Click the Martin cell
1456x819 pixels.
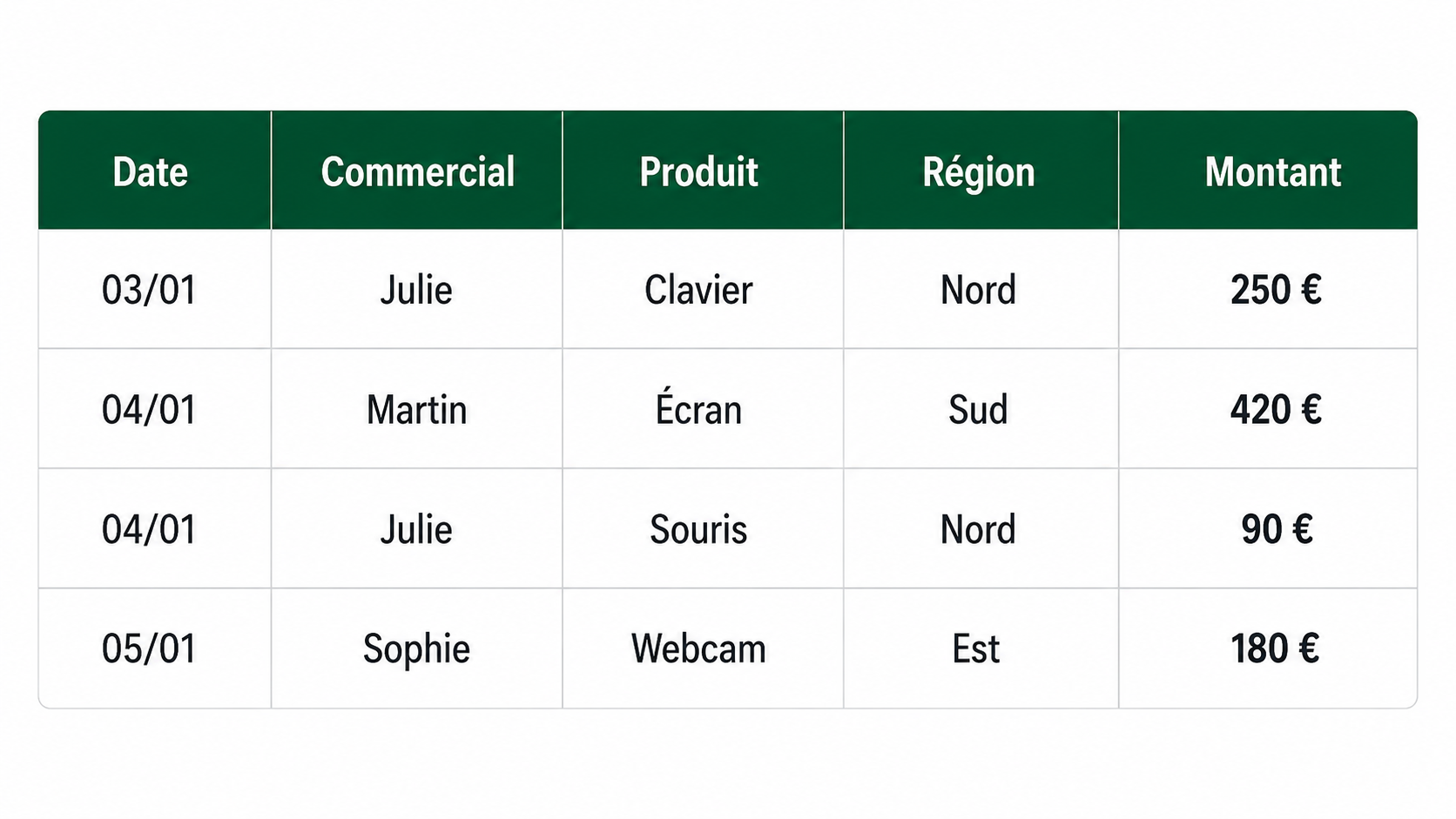click(x=417, y=410)
